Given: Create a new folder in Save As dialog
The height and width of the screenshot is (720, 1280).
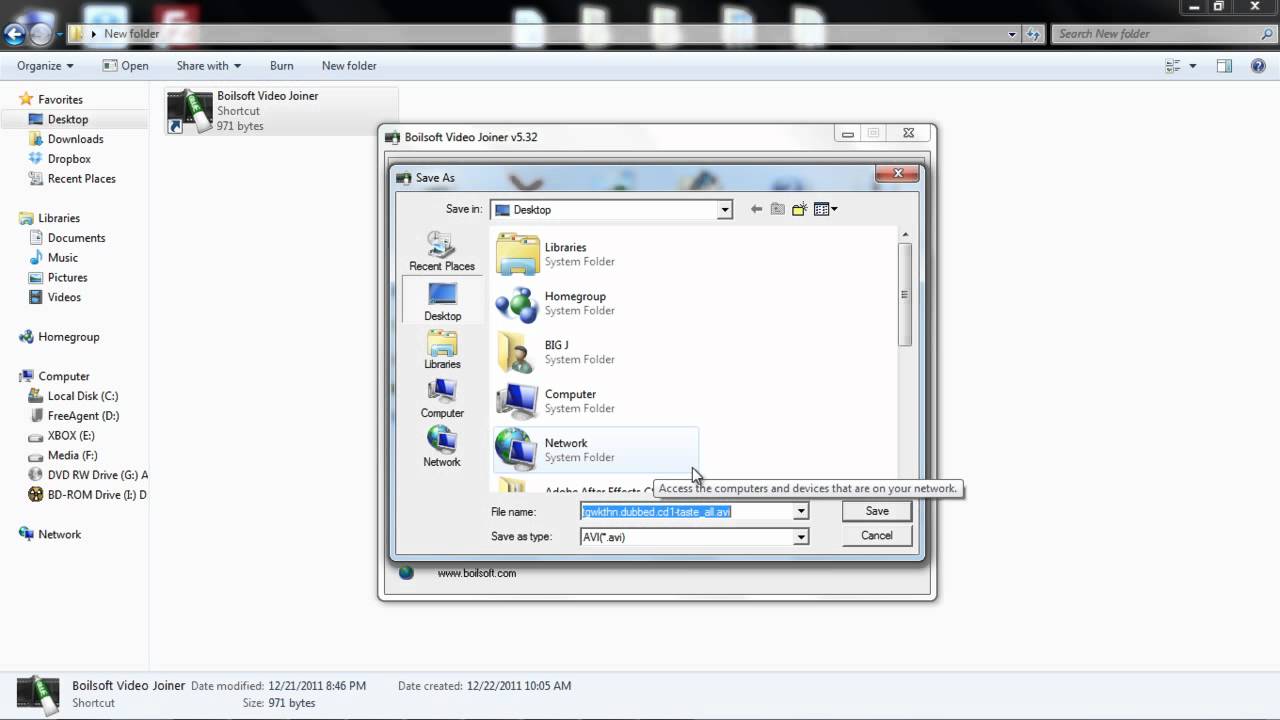Looking at the screenshot, I should [x=799, y=209].
